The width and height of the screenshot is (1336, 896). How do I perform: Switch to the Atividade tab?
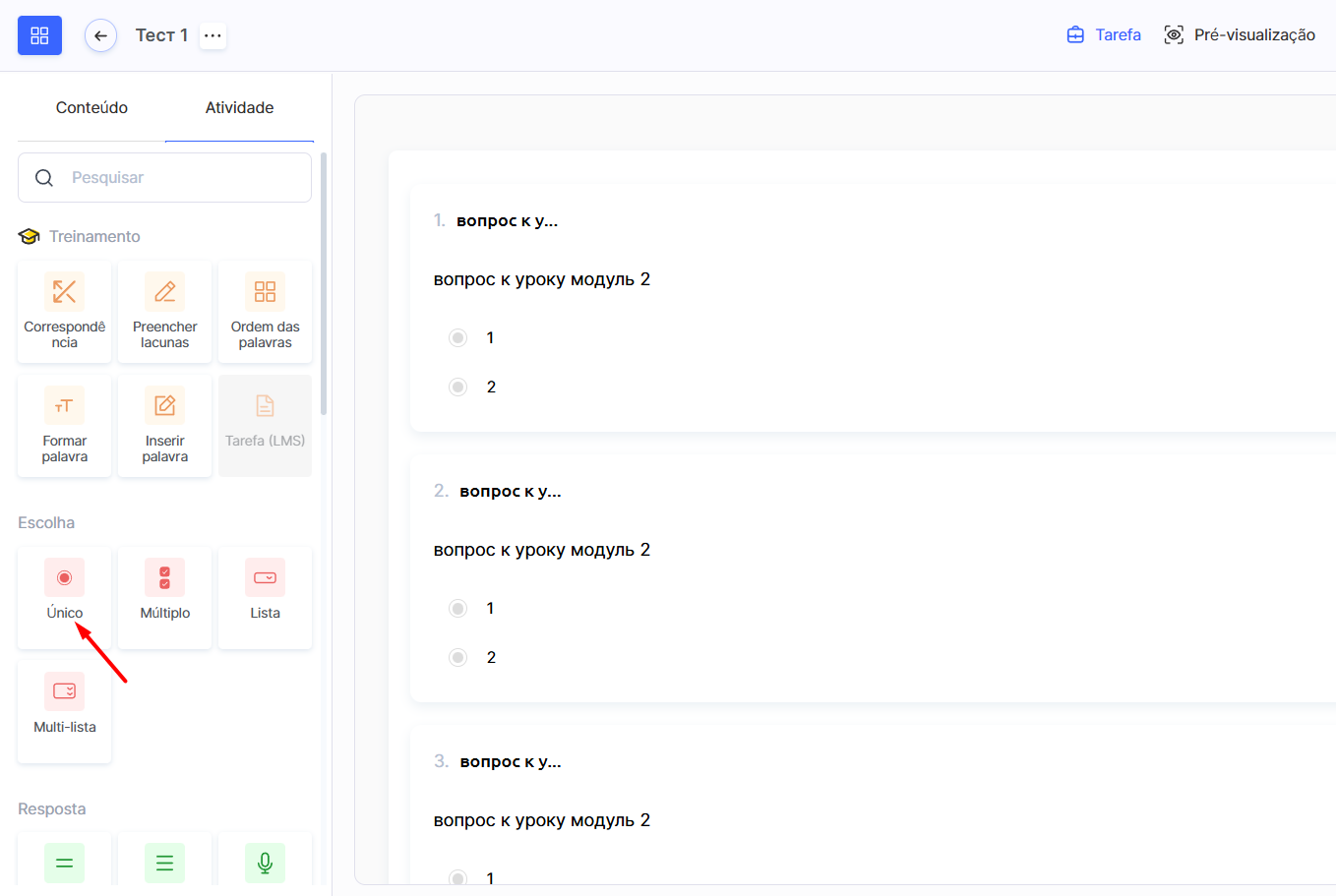[x=239, y=108]
